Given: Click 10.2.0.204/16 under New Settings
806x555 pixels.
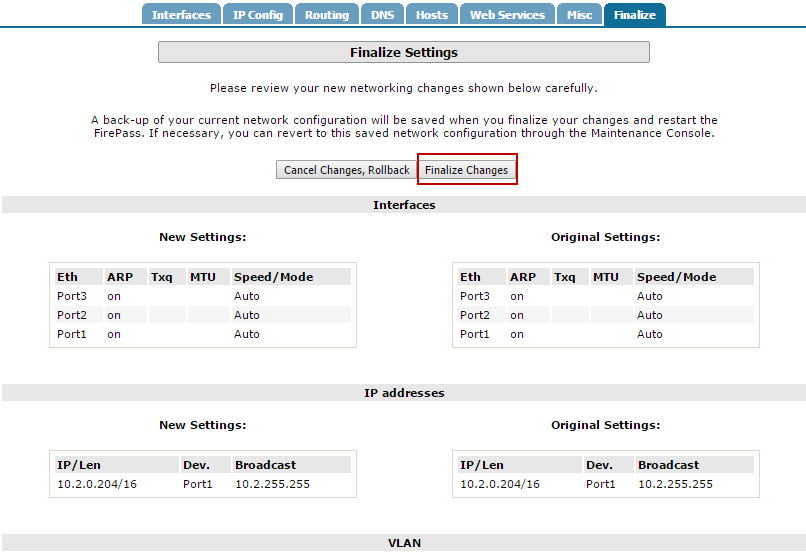Looking at the screenshot, I should click(98, 484).
